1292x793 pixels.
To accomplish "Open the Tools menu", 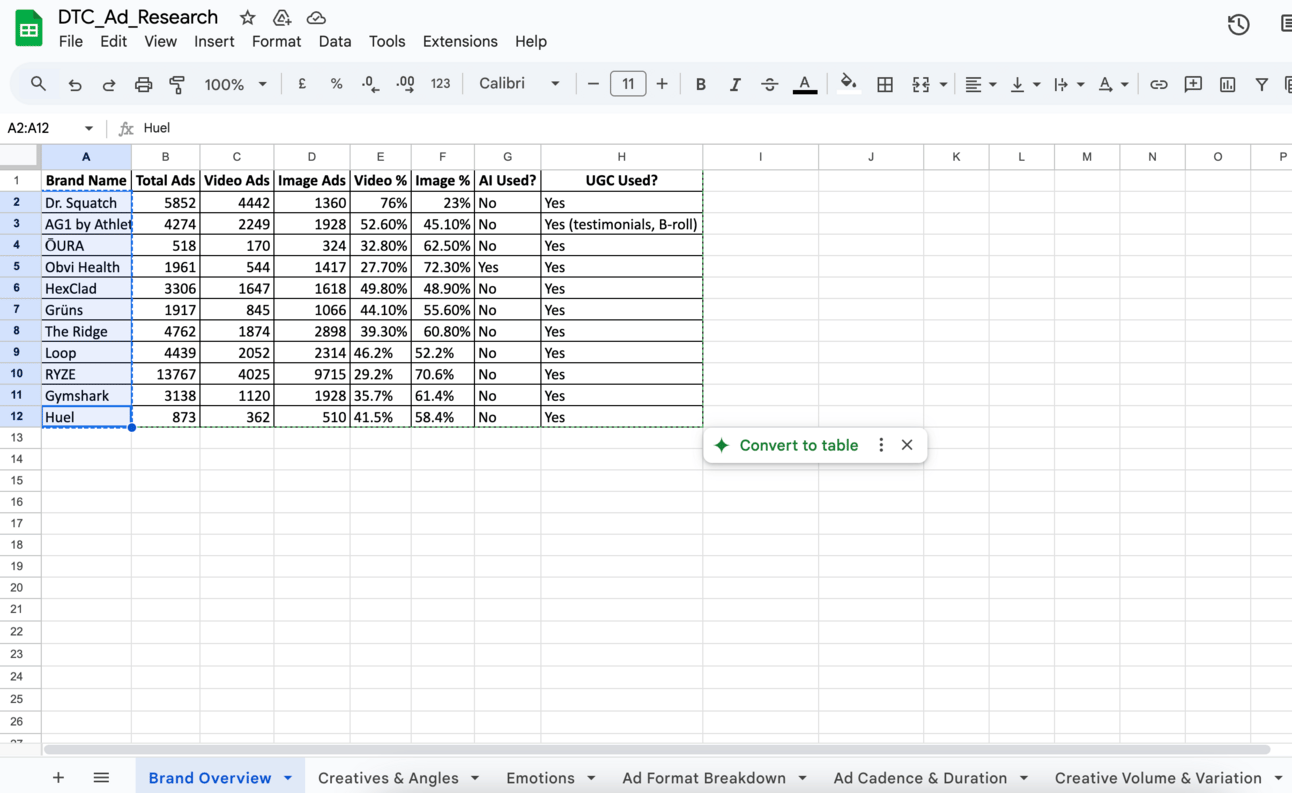I will [x=387, y=41].
